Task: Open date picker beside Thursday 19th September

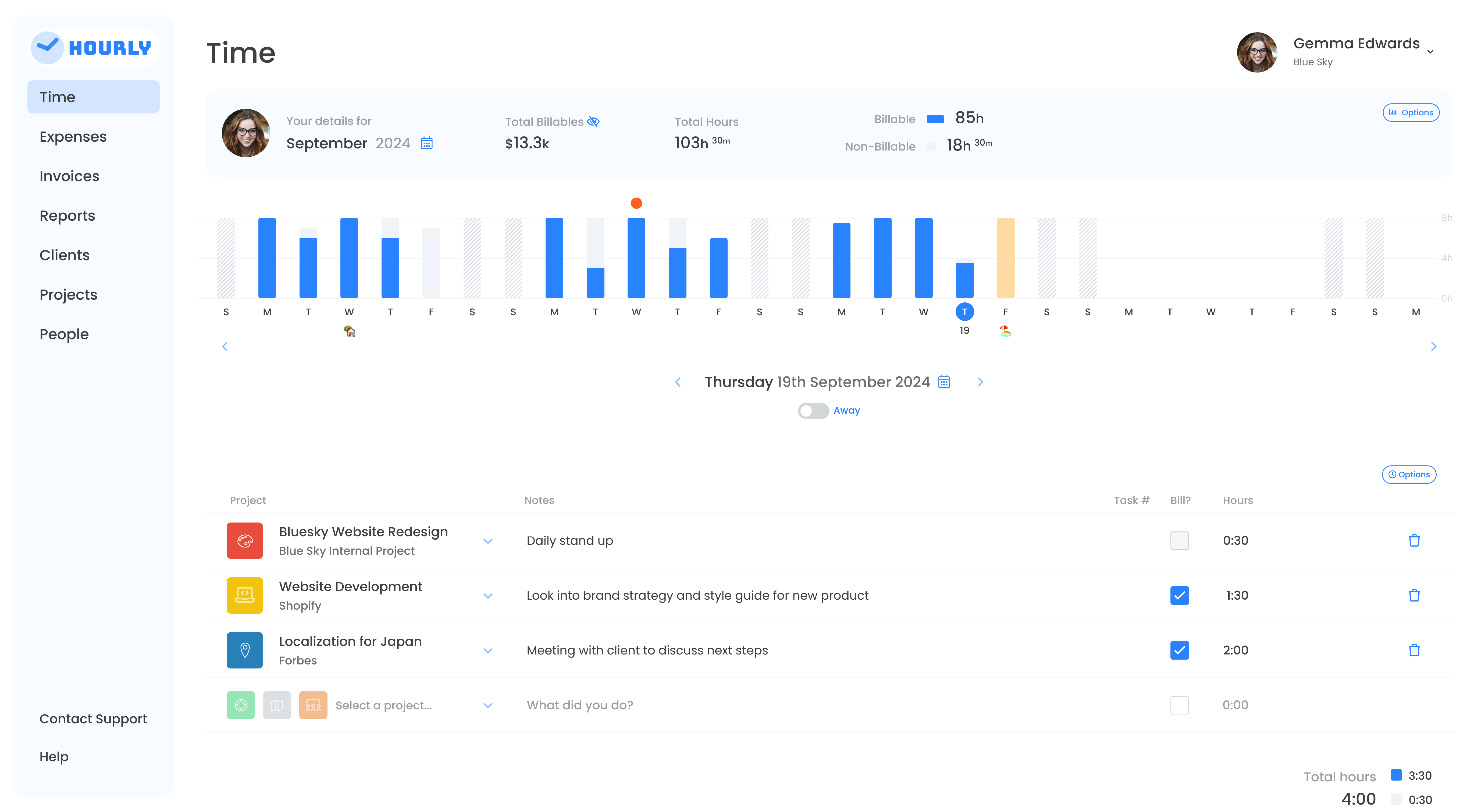Action: pyautogui.click(x=944, y=382)
